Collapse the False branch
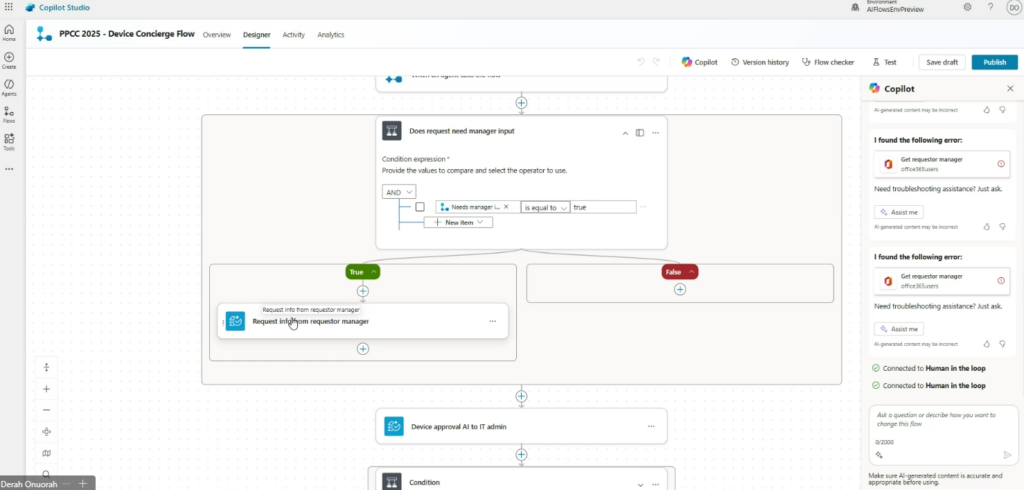 [x=690, y=272]
